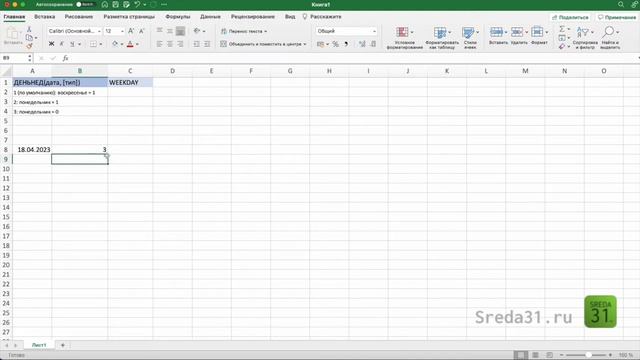
Task: Select cell A8 with date 18.04.2023
Action: (32, 150)
